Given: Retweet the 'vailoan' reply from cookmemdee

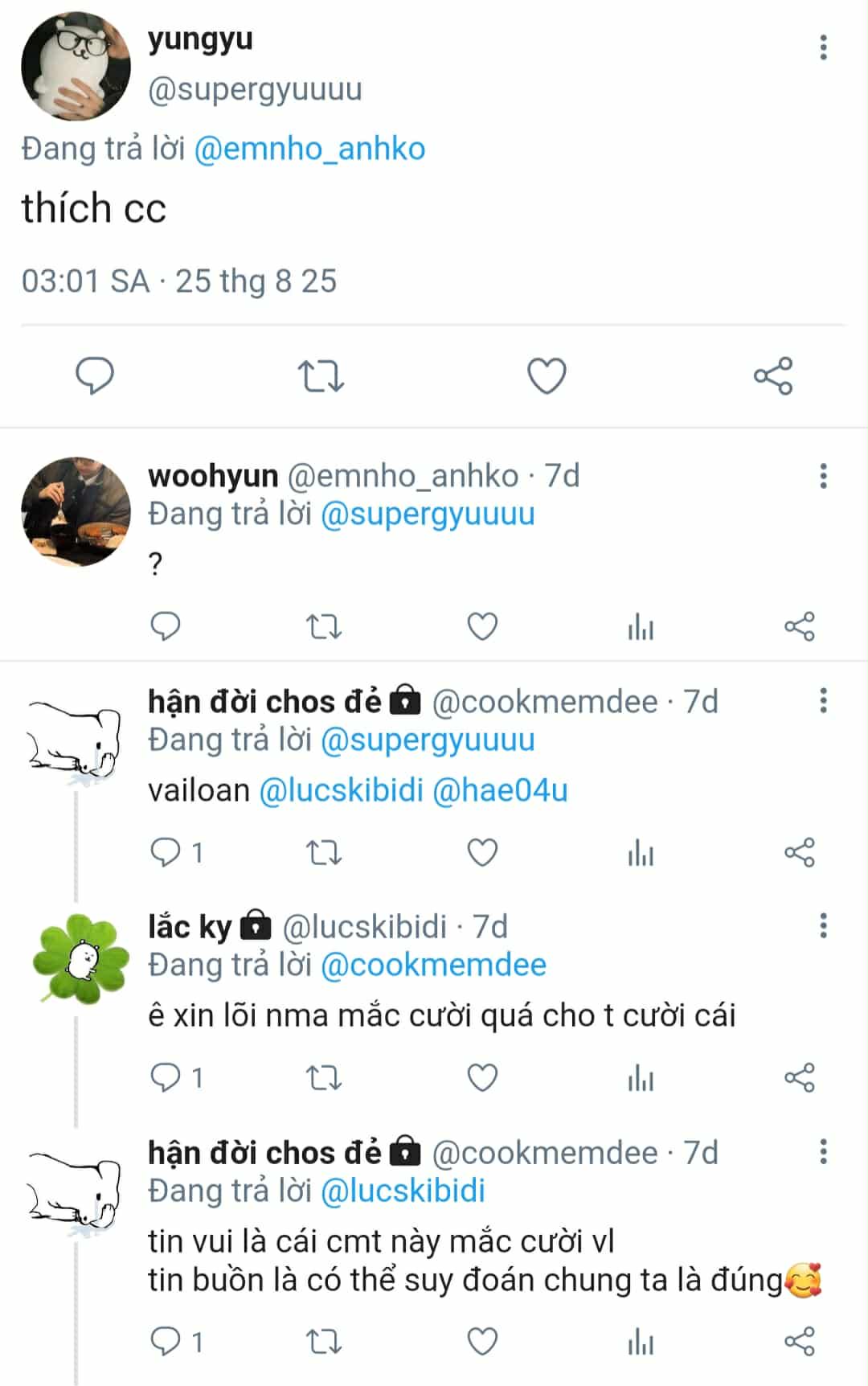Looking at the screenshot, I should 324,852.
